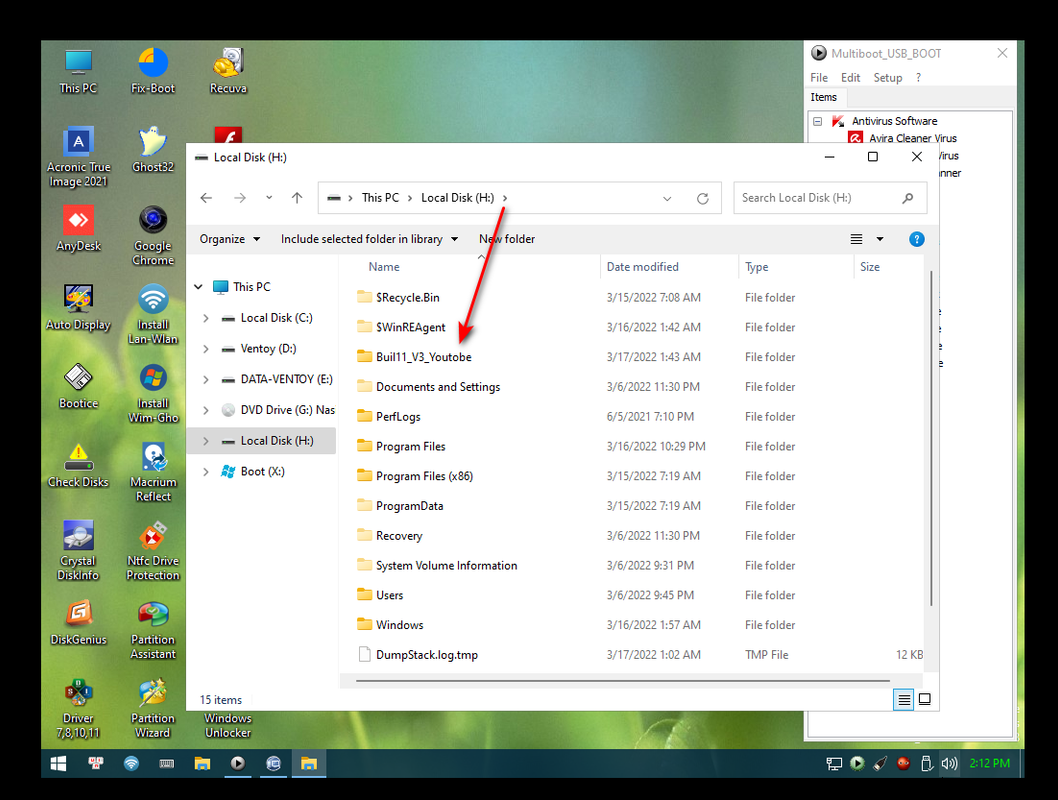The image size is (1058, 800).
Task: Open the This PC desktop icon
Action: pos(78,72)
